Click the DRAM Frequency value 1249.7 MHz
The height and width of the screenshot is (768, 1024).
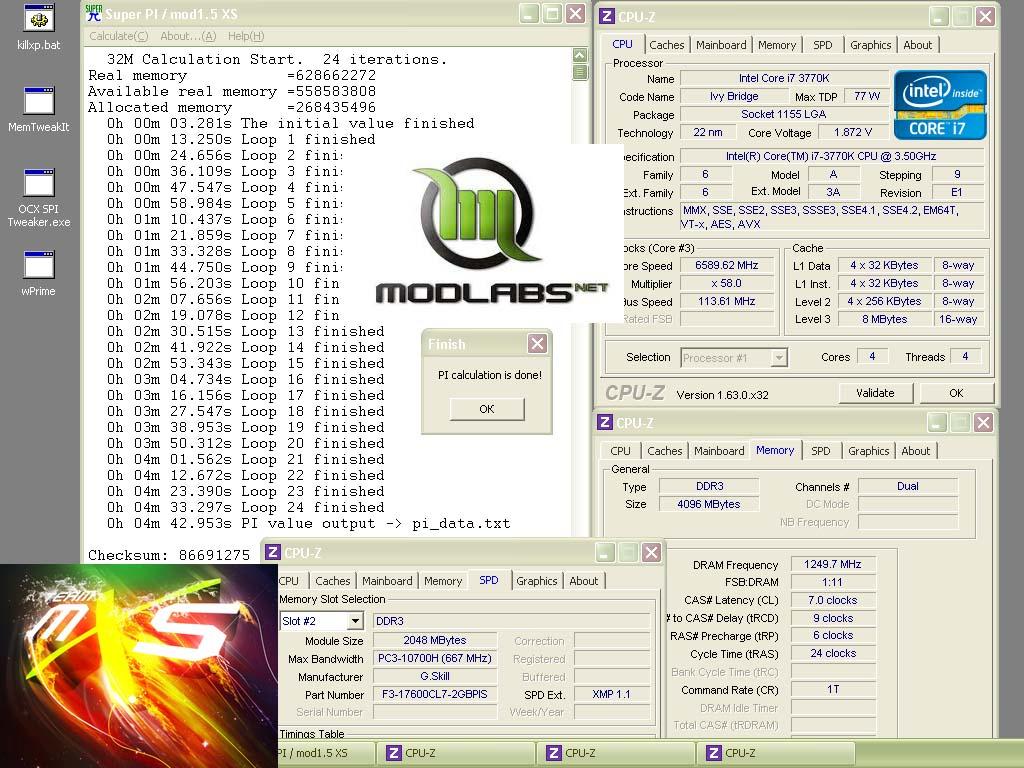pyautogui.click(x=833, y=564)
